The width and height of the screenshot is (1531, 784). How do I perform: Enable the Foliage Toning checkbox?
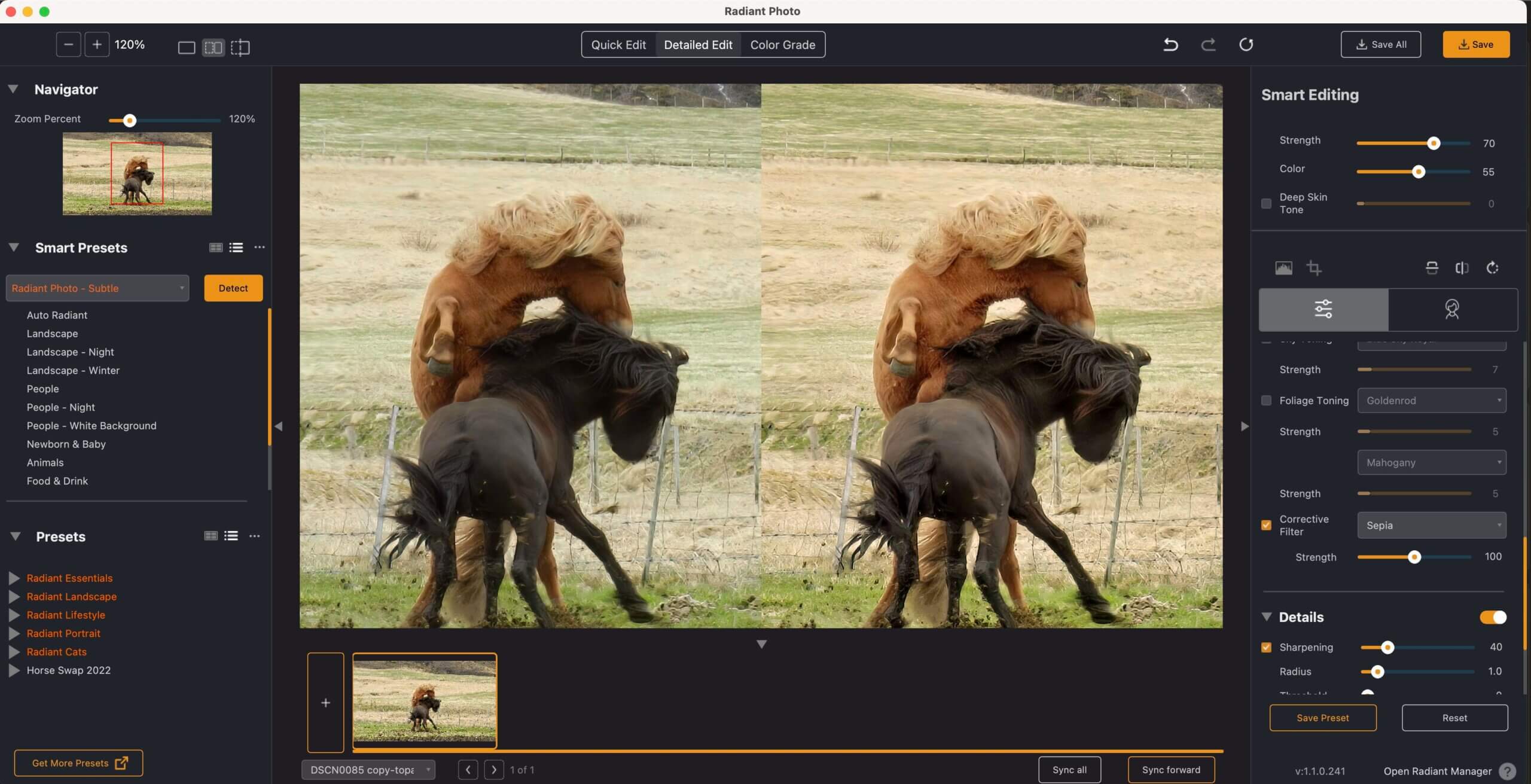click(x=1266, y=401)
